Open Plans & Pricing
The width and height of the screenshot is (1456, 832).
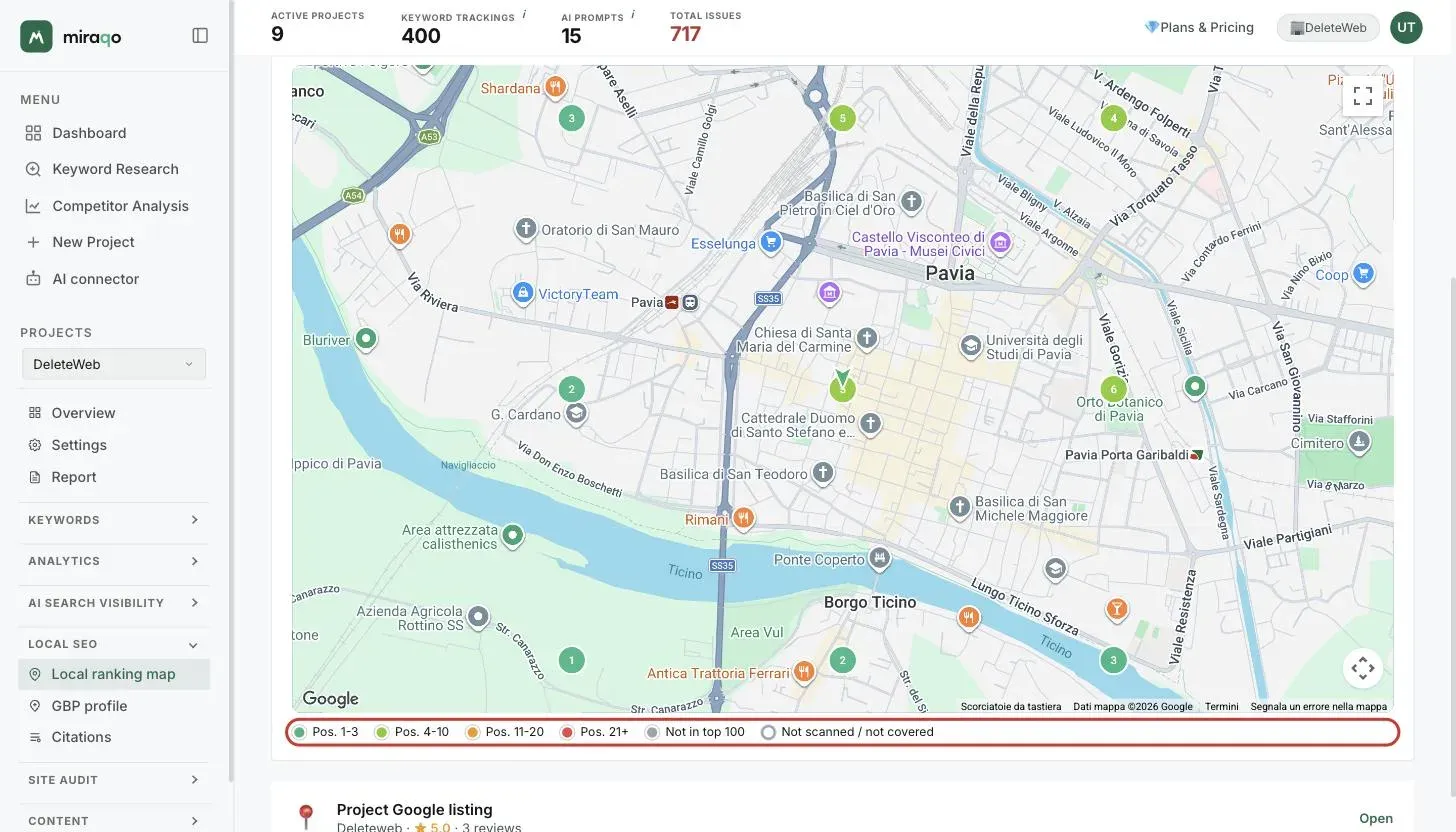(x=1199, y=27)
